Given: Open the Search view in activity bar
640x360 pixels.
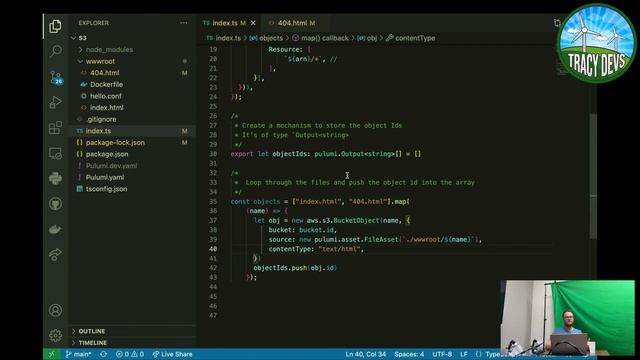Looking at the screenshot, I should tap(56, 51).
